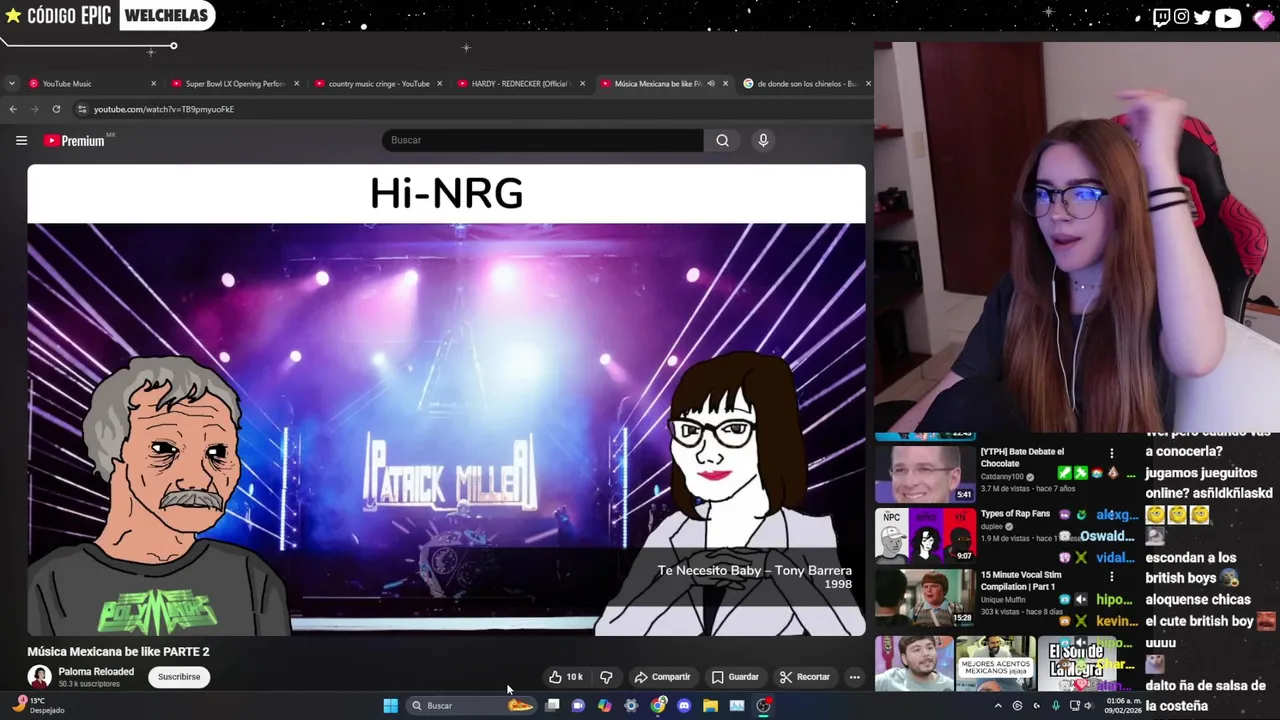Open Copilot icon on taskbar

click(604, 706)
